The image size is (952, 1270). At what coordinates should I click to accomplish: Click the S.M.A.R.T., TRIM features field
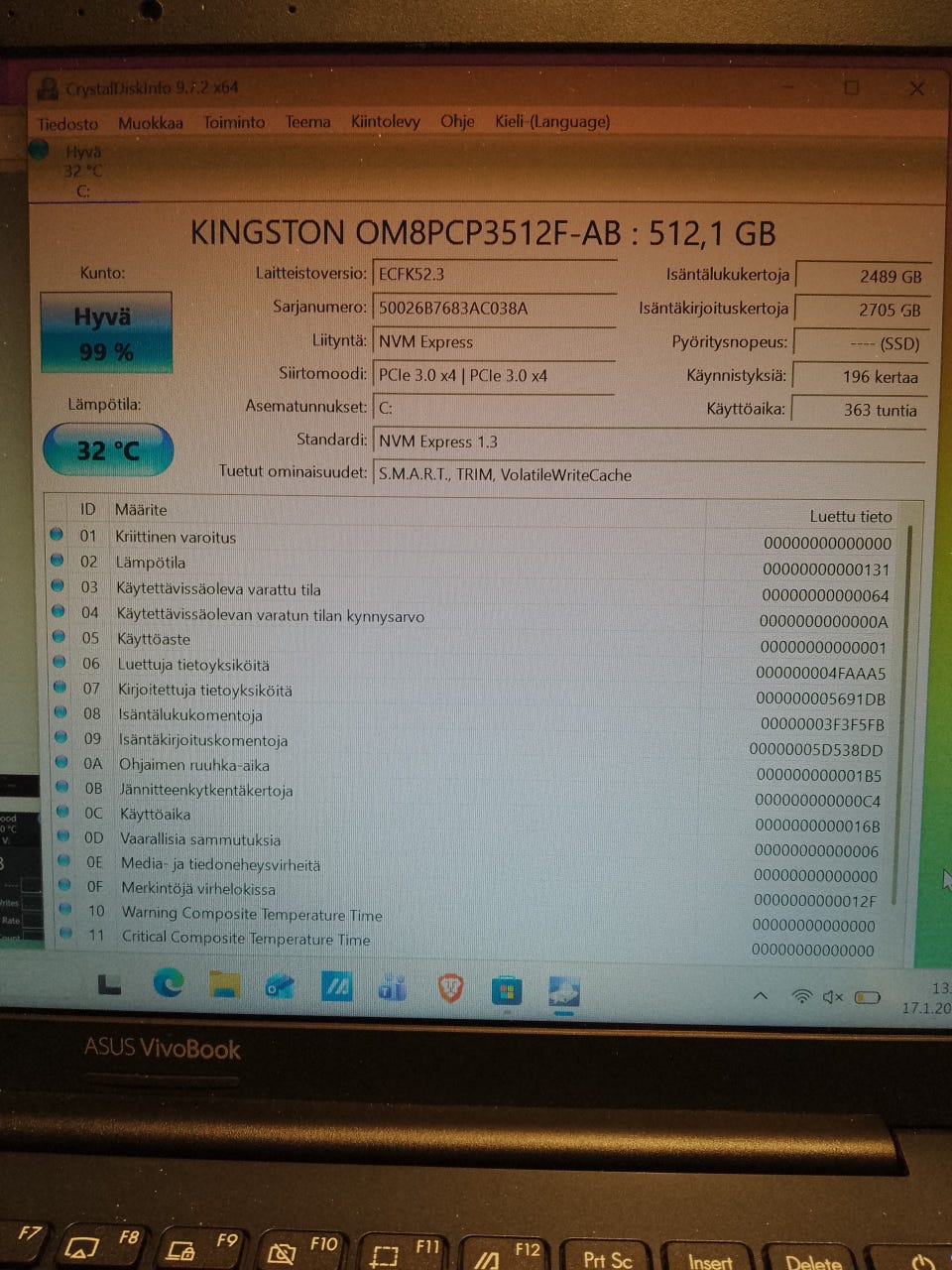click(649, 474)
